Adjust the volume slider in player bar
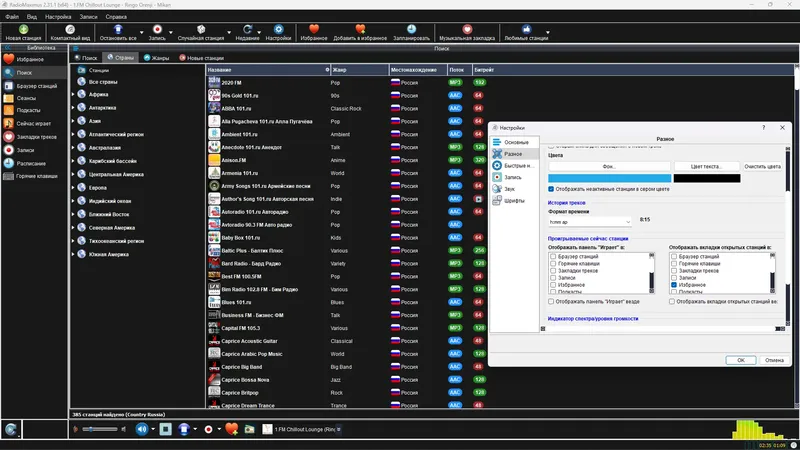 click(x=100, y=429)
